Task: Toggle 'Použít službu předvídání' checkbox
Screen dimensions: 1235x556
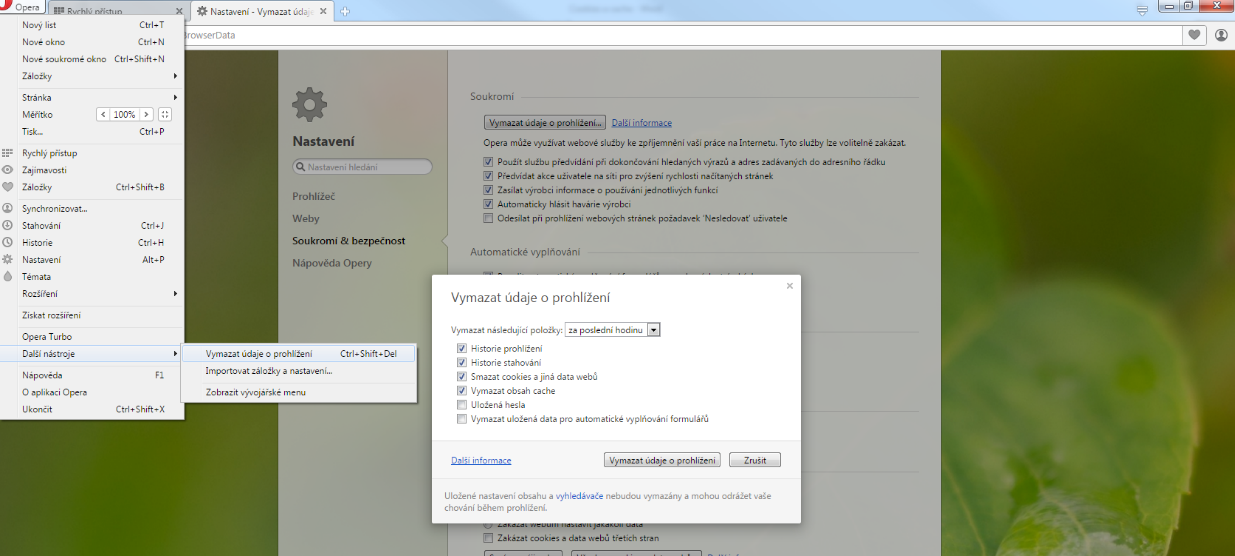Action: click(488, 161)
